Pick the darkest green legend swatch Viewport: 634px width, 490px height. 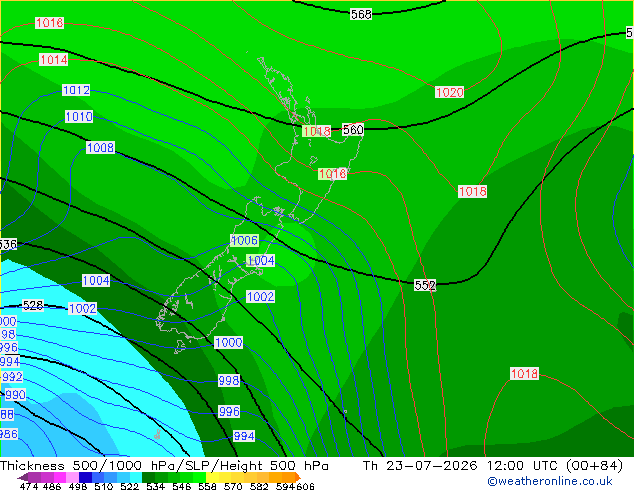[x=148, y=477]
